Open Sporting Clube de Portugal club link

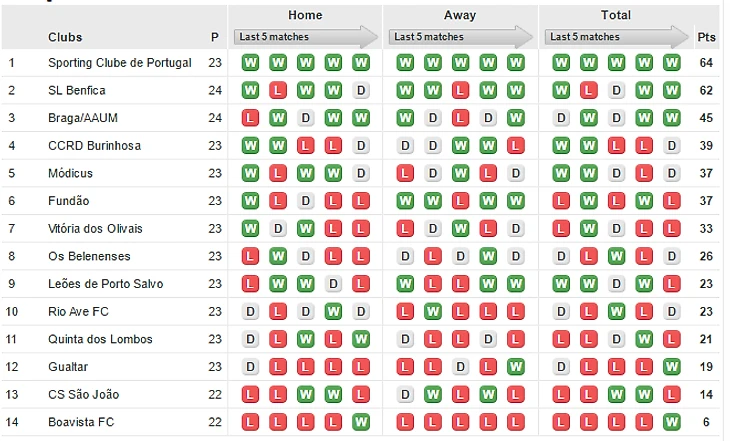click(x=120, y=63)
